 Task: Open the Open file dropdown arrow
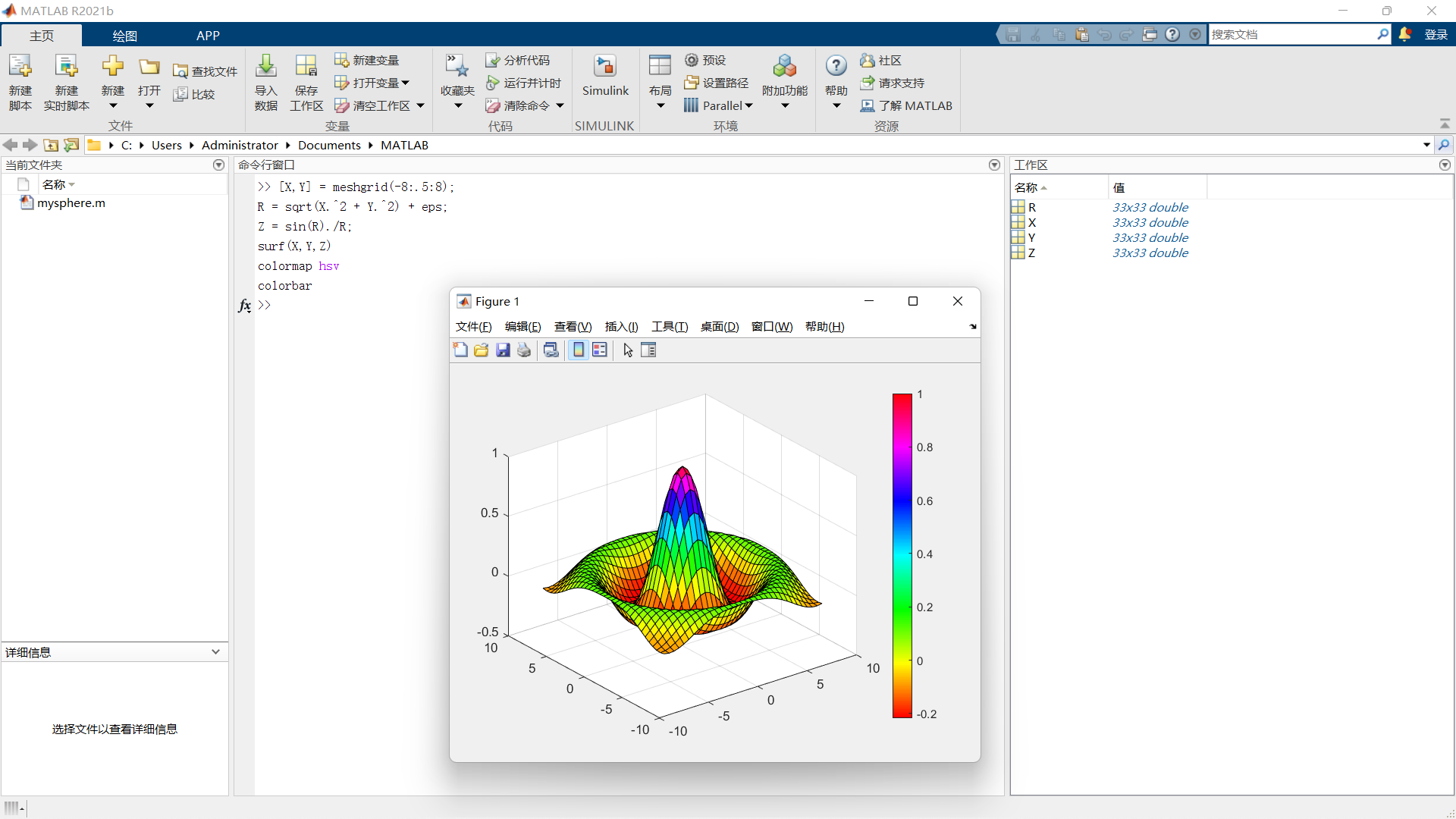149,105
